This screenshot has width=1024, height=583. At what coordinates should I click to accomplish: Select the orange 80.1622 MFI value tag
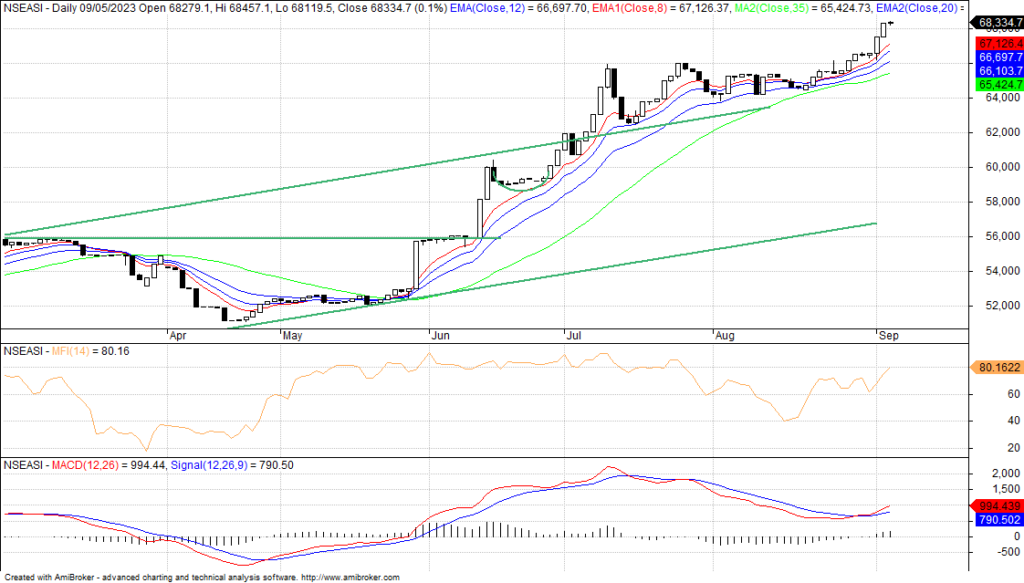click(x=995, y=367)
